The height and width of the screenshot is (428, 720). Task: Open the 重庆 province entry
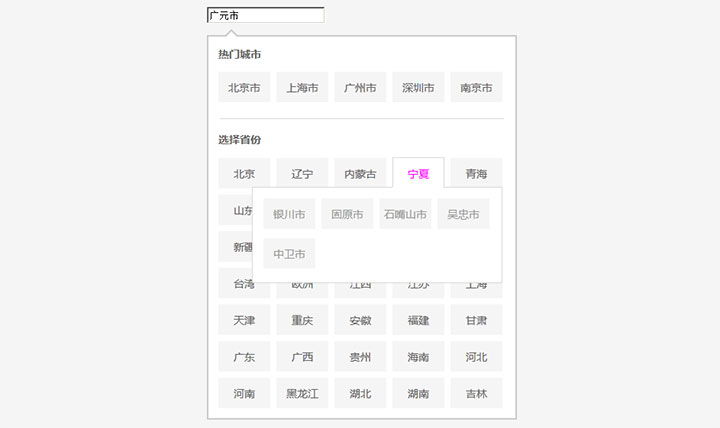point(302,321)
